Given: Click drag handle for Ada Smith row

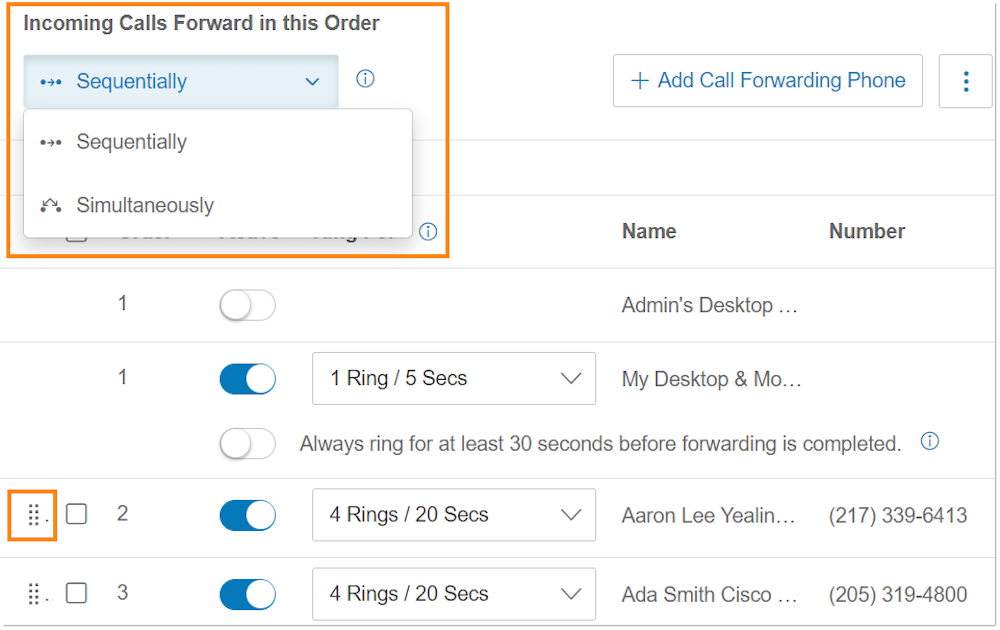Looking at the screenshot, I should (33, 594).
